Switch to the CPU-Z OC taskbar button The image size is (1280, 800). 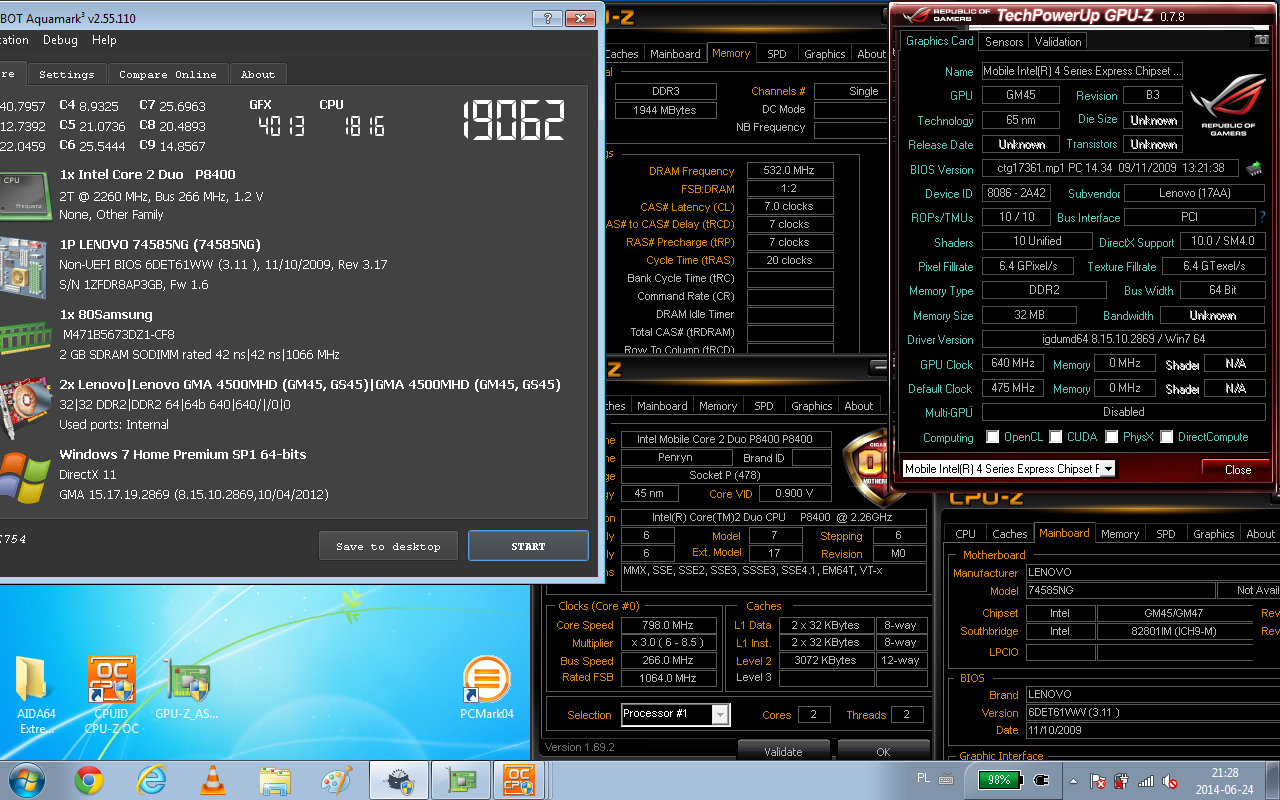point(518,779)
